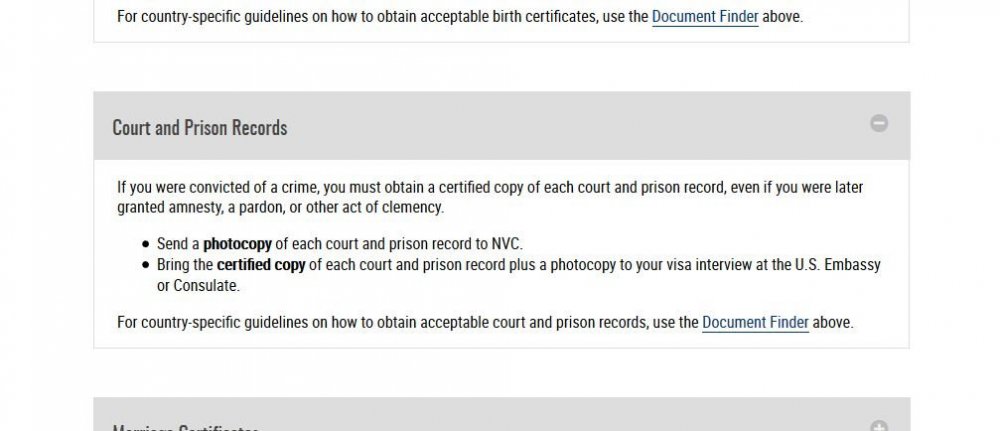Collapse the Court and Prison Records minus icon

879,124
